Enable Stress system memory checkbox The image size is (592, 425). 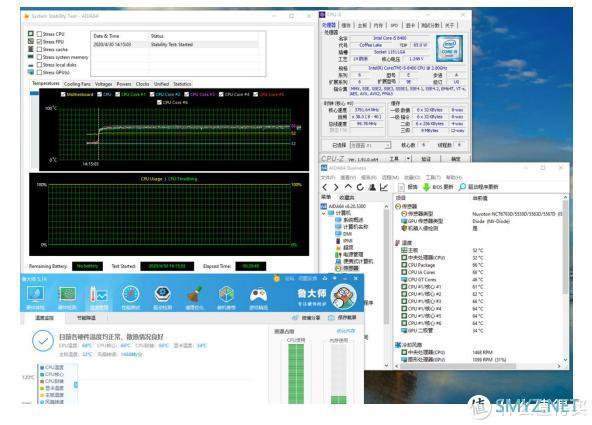pyautogui.click(x=39, y=57)
